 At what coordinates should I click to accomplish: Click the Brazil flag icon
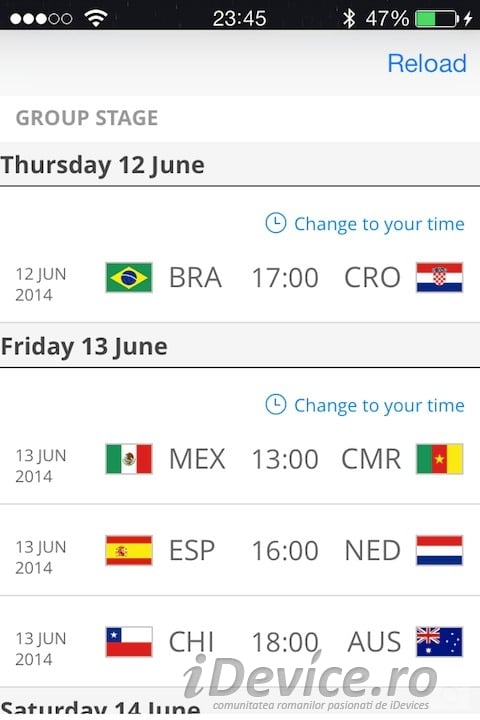point(129,277)
